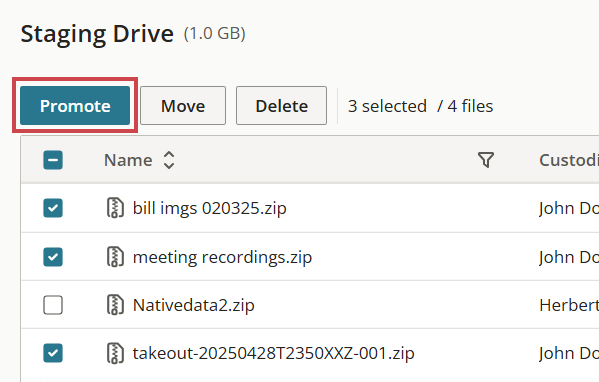Click the Delete button
Image resolution: width=599 pixels, height=382 pixels.
[281, 105]
